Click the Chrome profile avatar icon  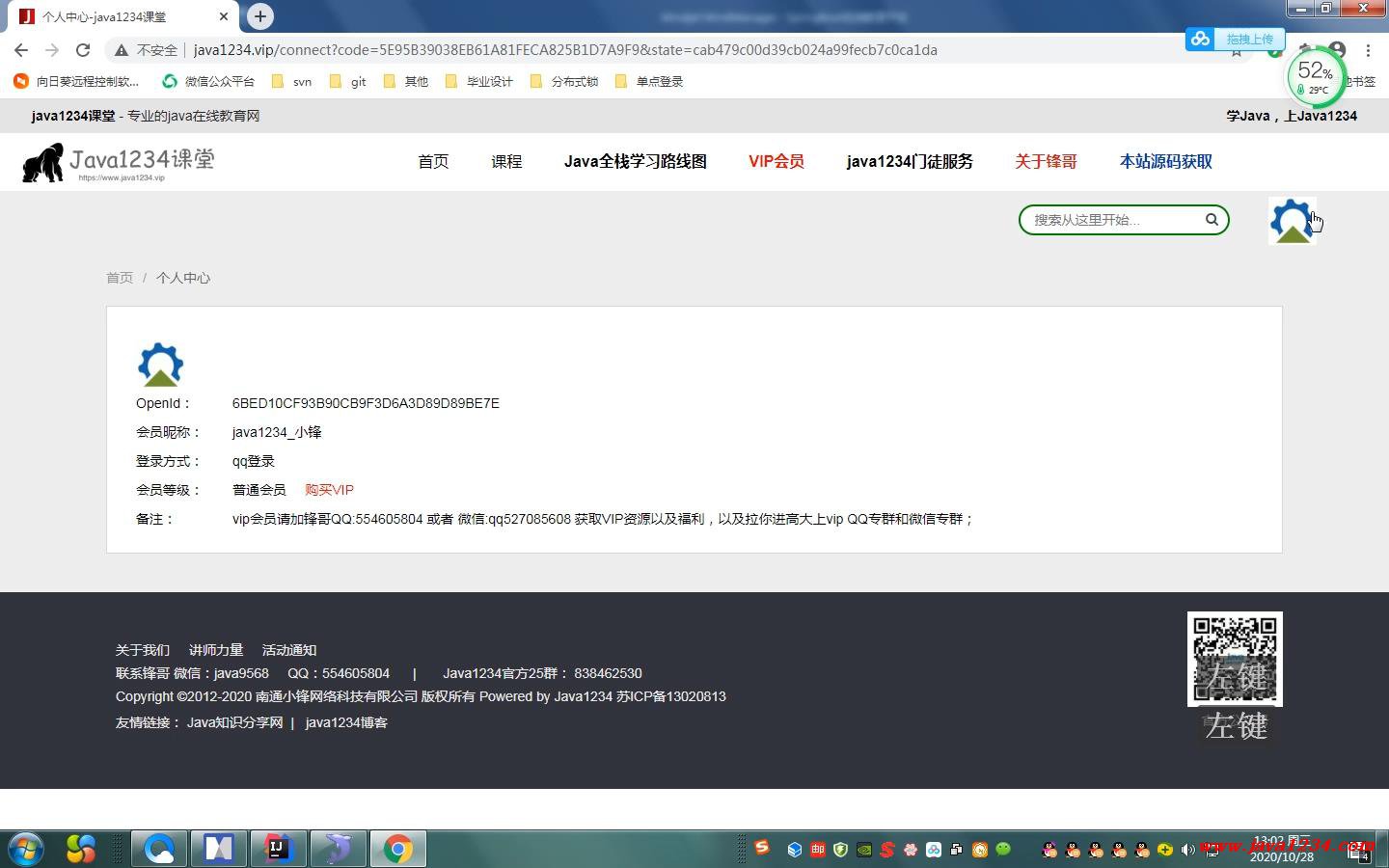click(1337, 49)
